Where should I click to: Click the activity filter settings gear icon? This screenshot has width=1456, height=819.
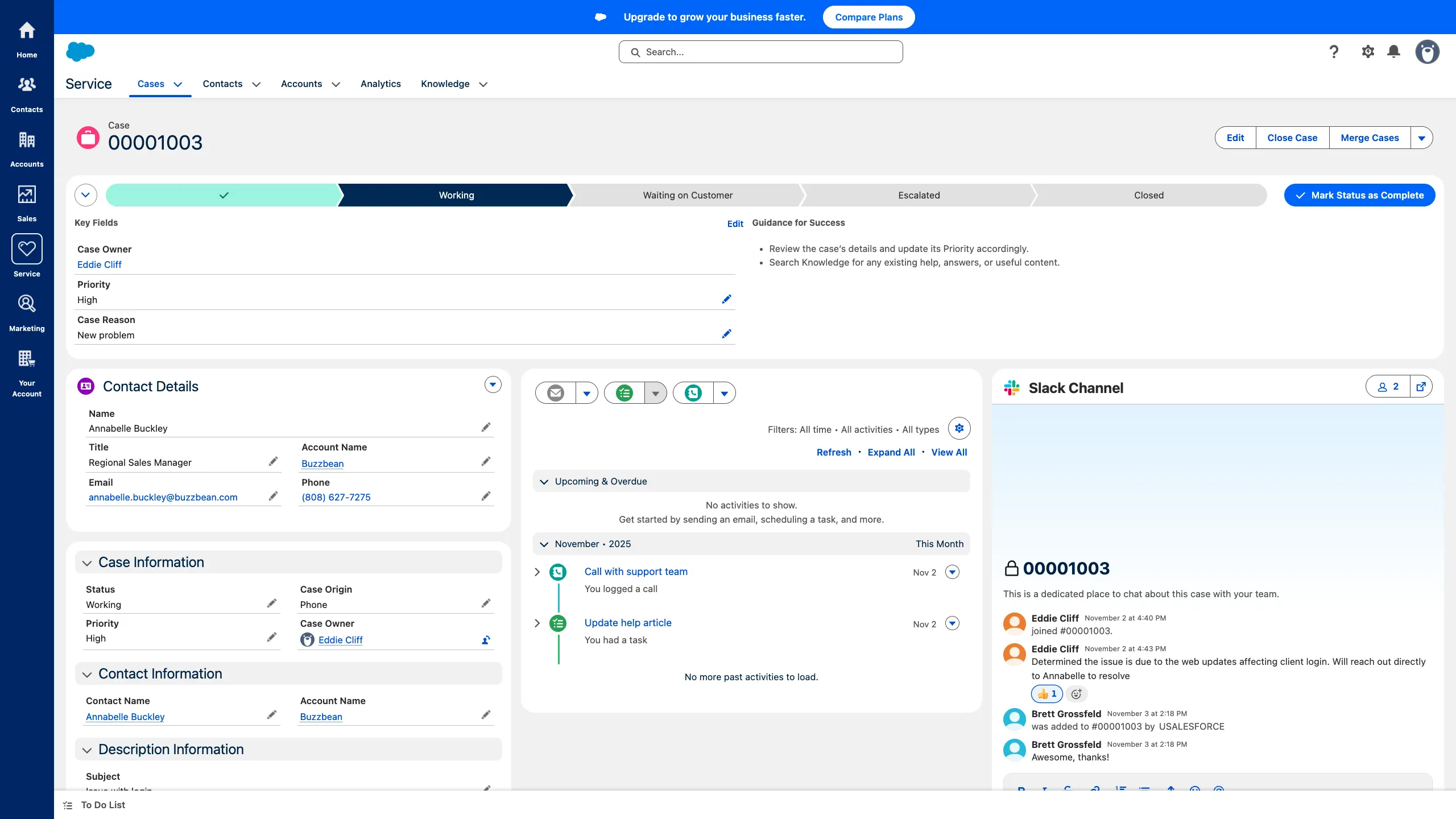[x=959, y=428]
